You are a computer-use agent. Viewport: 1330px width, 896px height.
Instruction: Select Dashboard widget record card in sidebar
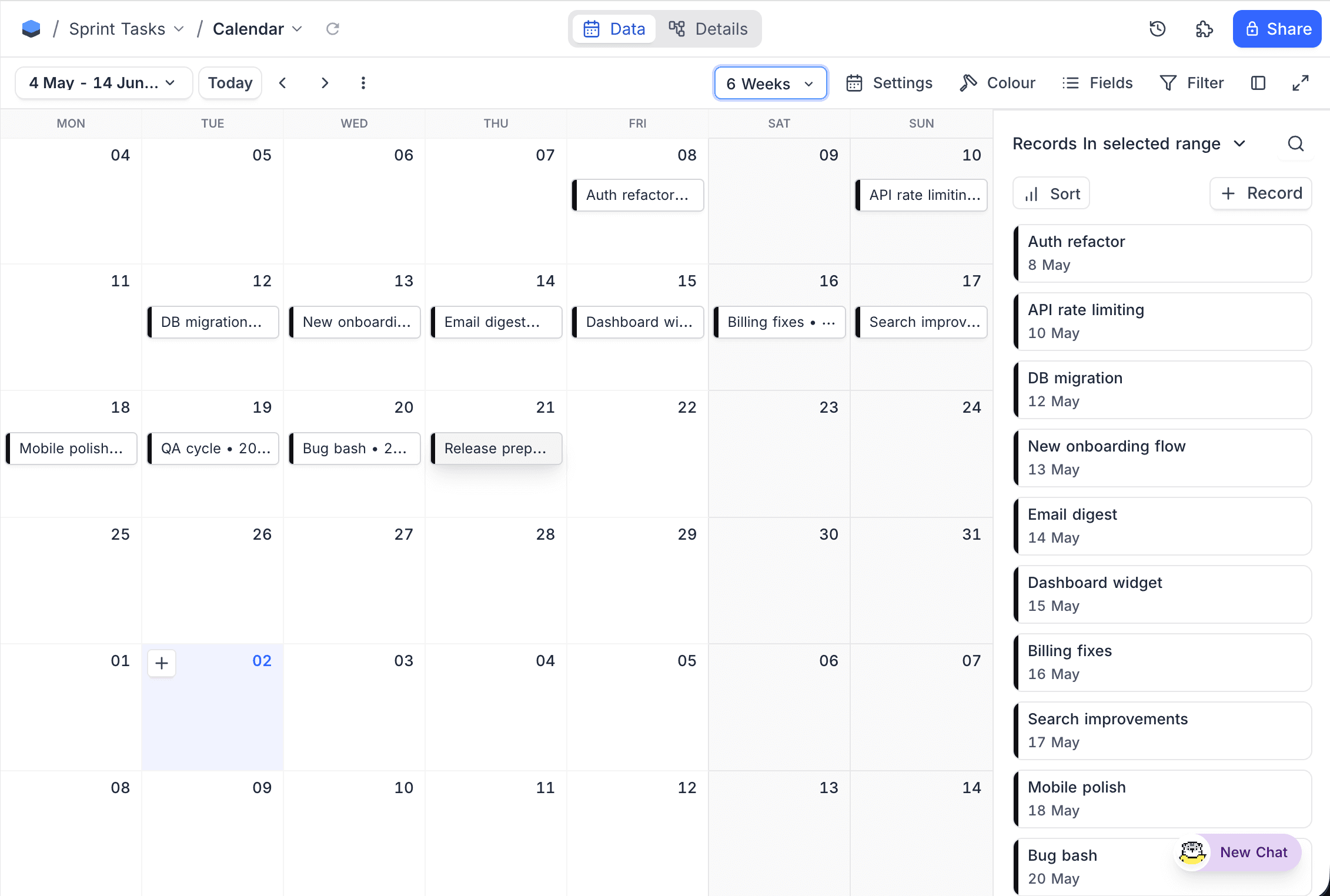pos(1162,594)
